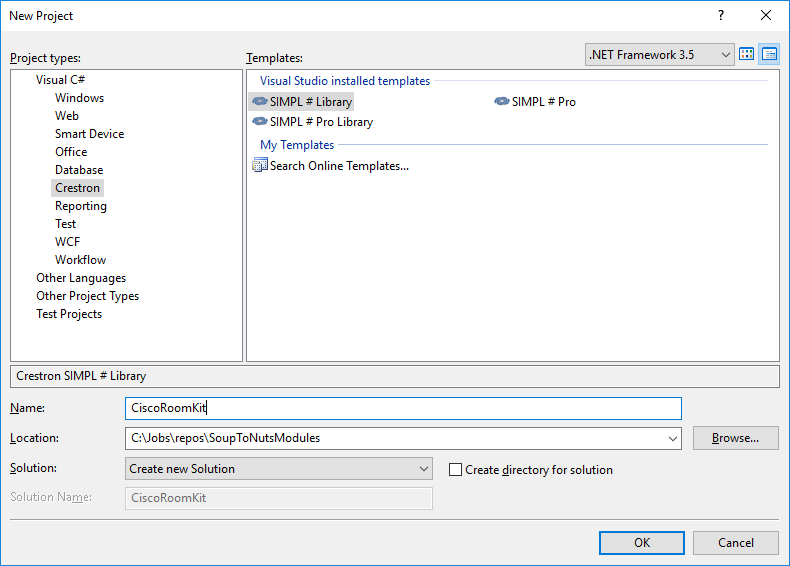Screen dimensions: 790x566
Task: Select Other Languages project type
Action: (x=81, y=278)
